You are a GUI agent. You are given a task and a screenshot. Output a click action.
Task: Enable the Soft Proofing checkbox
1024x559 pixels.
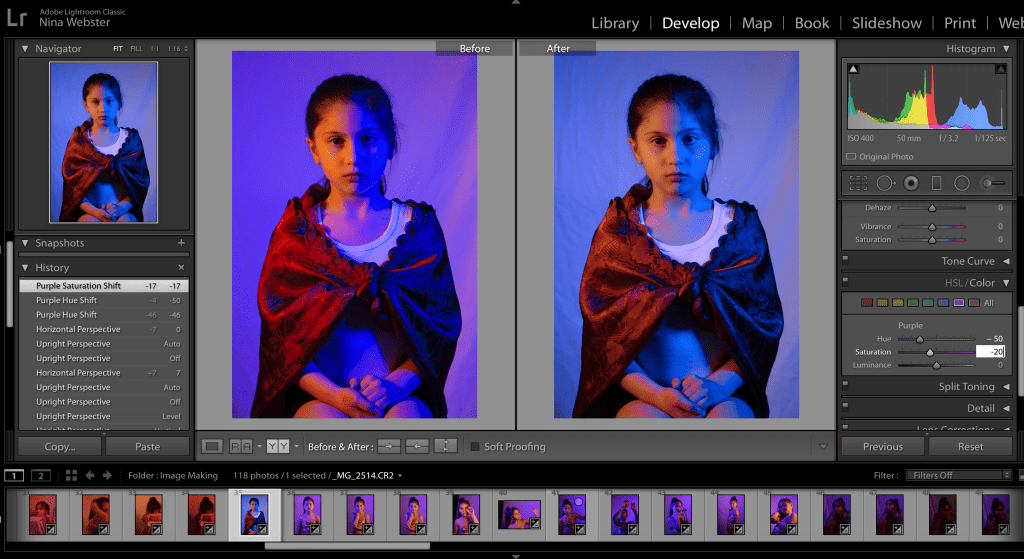476,446
